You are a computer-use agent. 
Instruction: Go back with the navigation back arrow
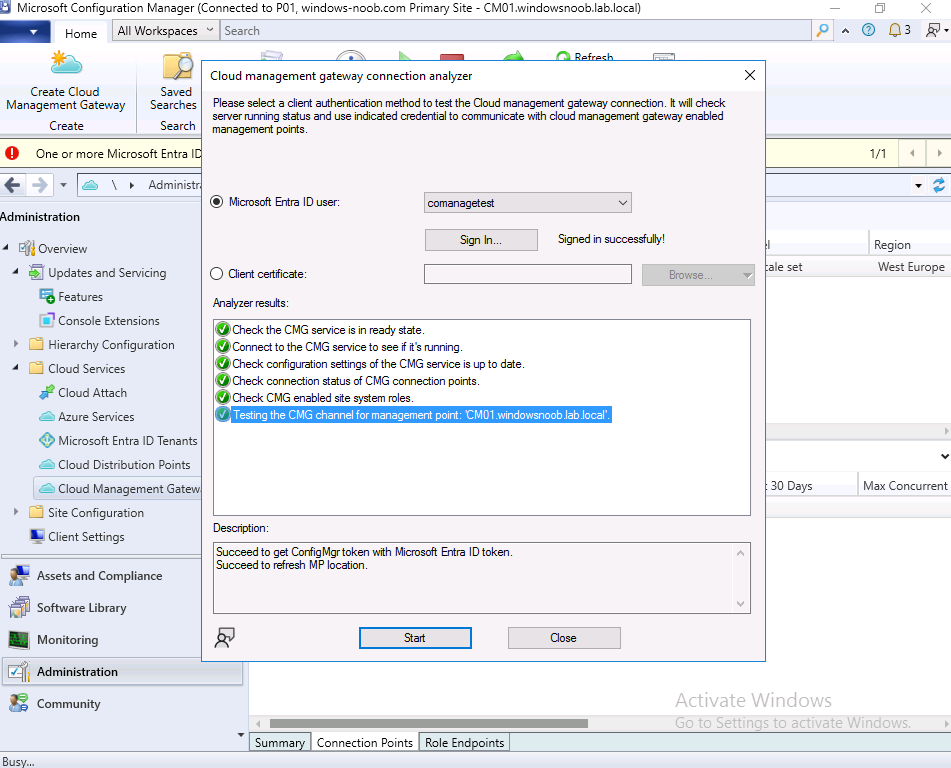12,184
